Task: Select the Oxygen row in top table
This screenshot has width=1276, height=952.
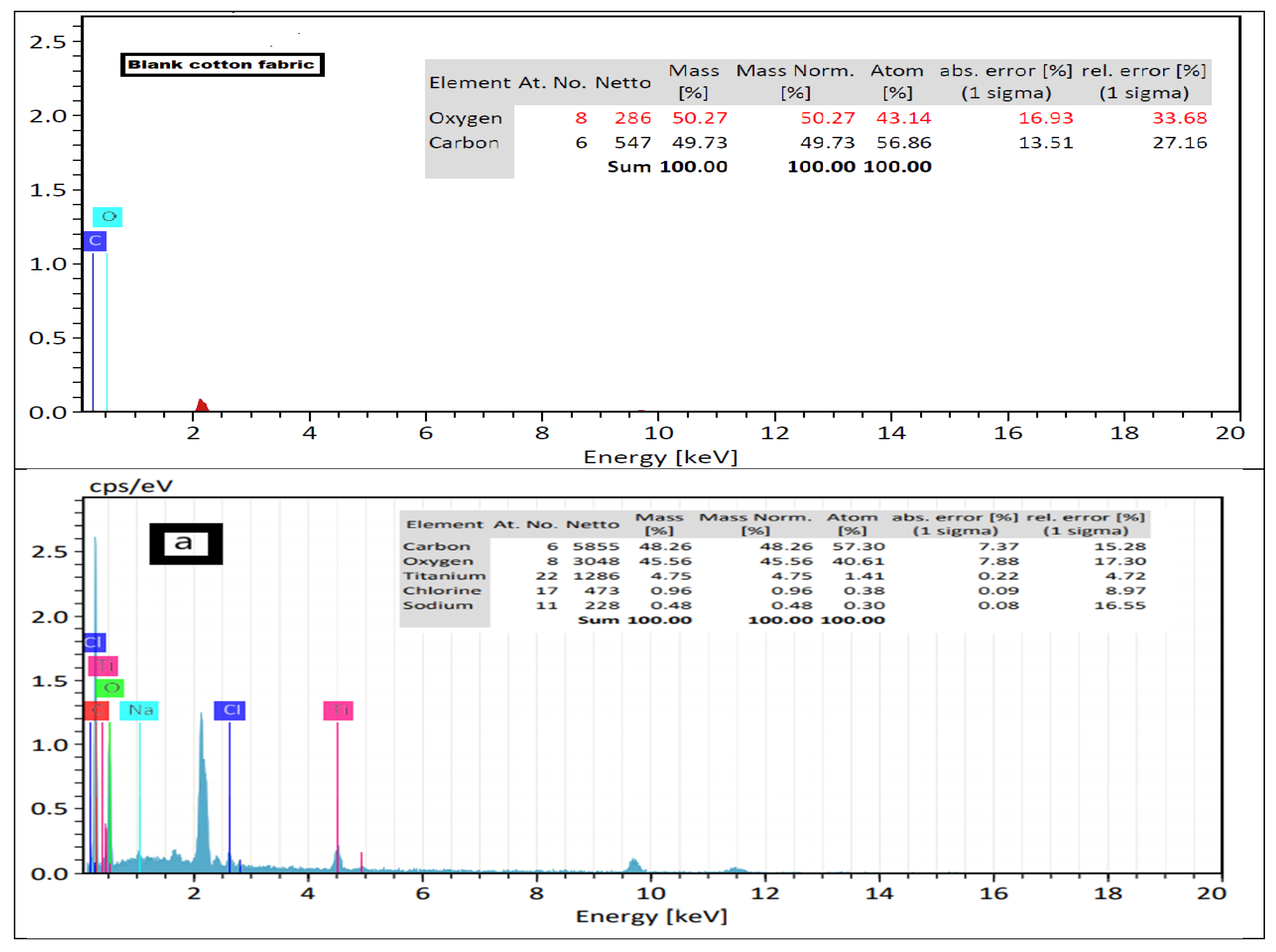Action: 466,118
